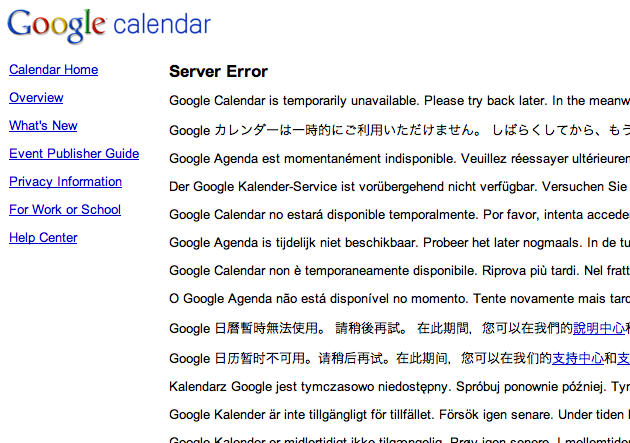This screenshot has width=630, height=443.
Task: Open the Calendar Home link
Action: 53,70
